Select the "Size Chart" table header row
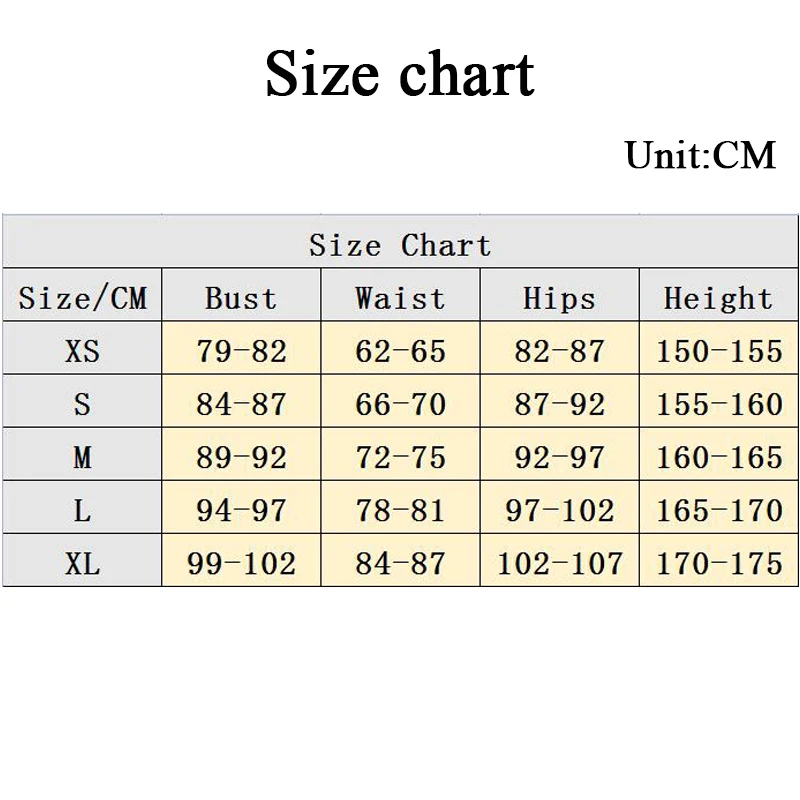 pos(400,245)
